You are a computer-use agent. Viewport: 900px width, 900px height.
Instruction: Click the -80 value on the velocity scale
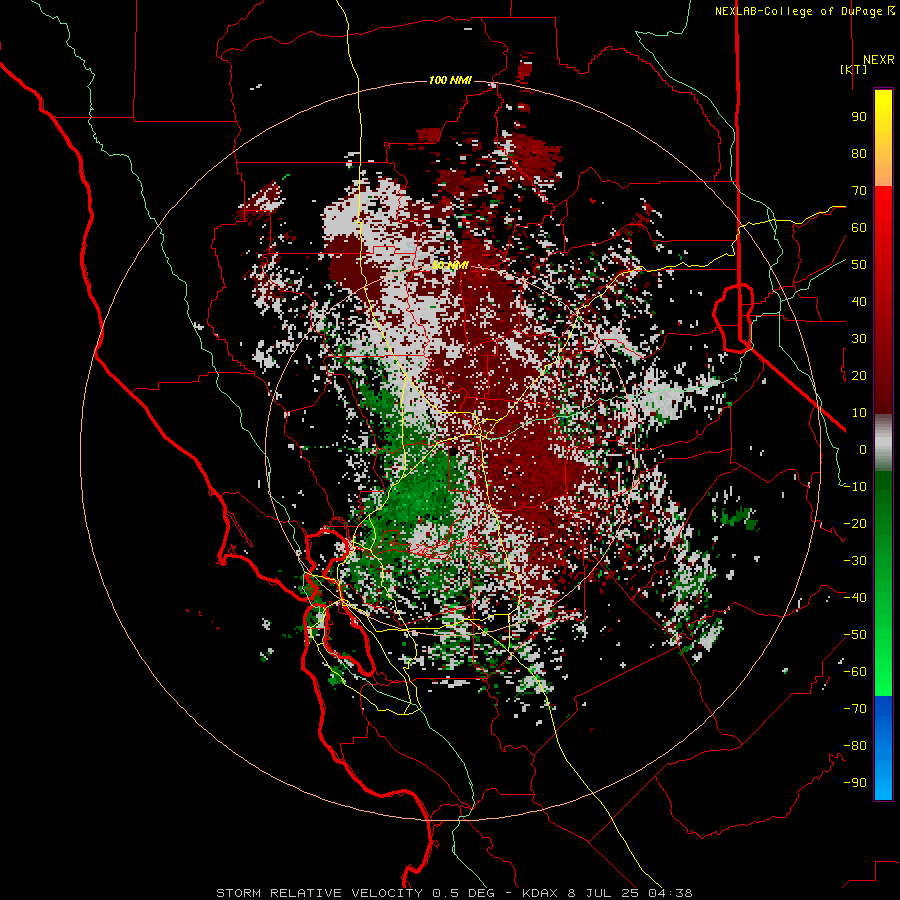pos(855,746)
